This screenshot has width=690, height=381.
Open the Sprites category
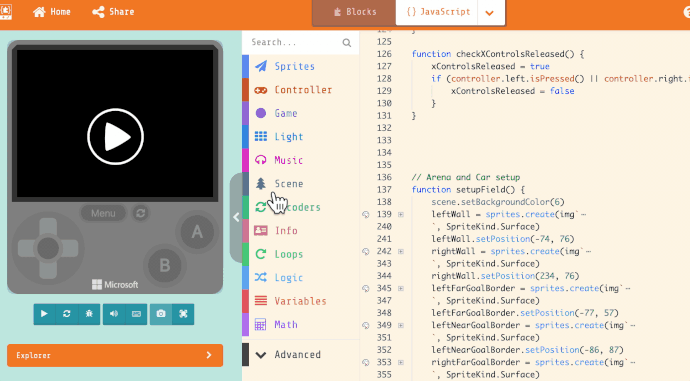[x=301, y=66]
